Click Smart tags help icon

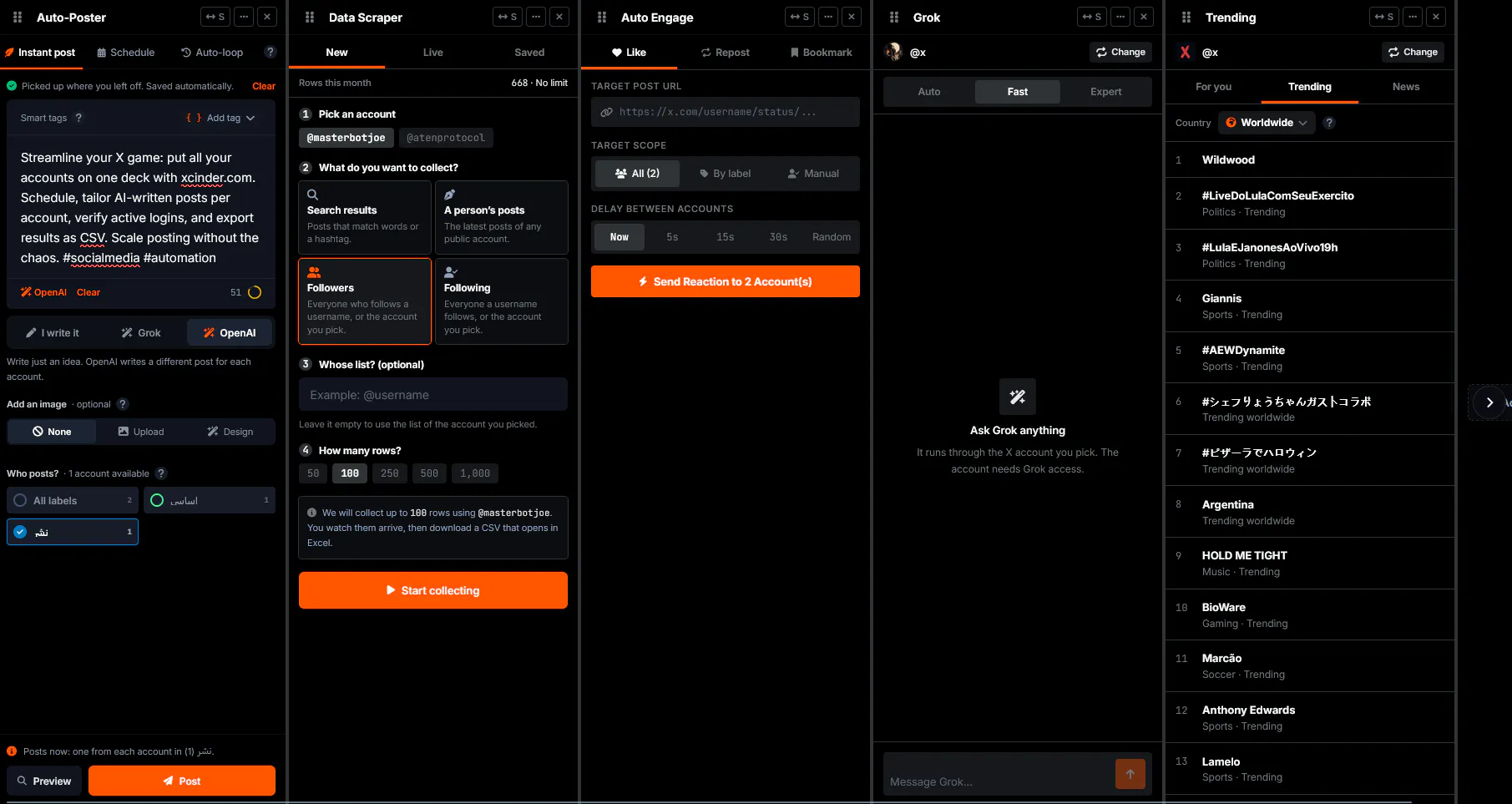[78, 118]
